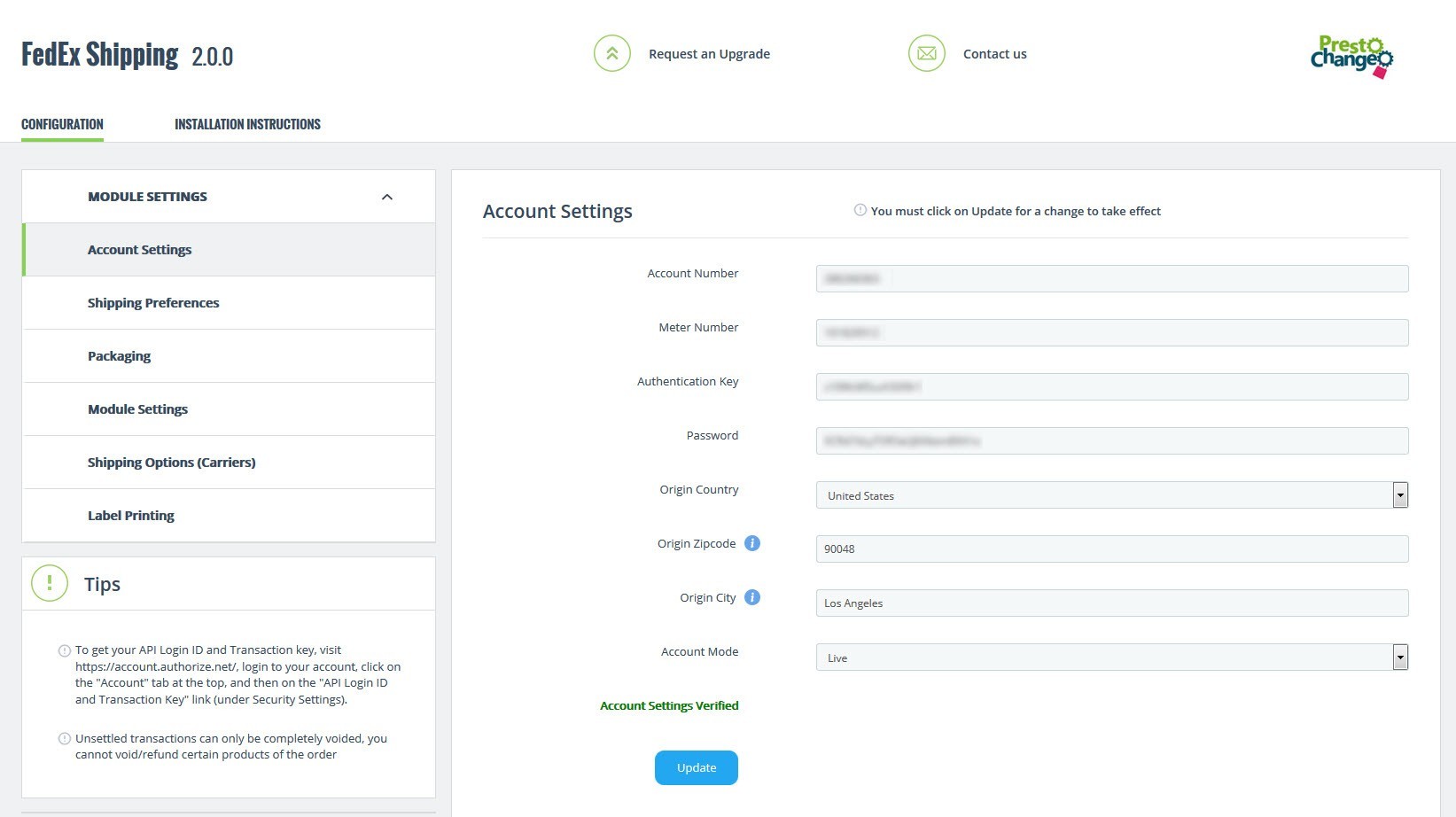Click the notice icon beside update reminder
The width and height of the screenshot is (1456, 817).
pyautogui.click(x=860, y=210)
